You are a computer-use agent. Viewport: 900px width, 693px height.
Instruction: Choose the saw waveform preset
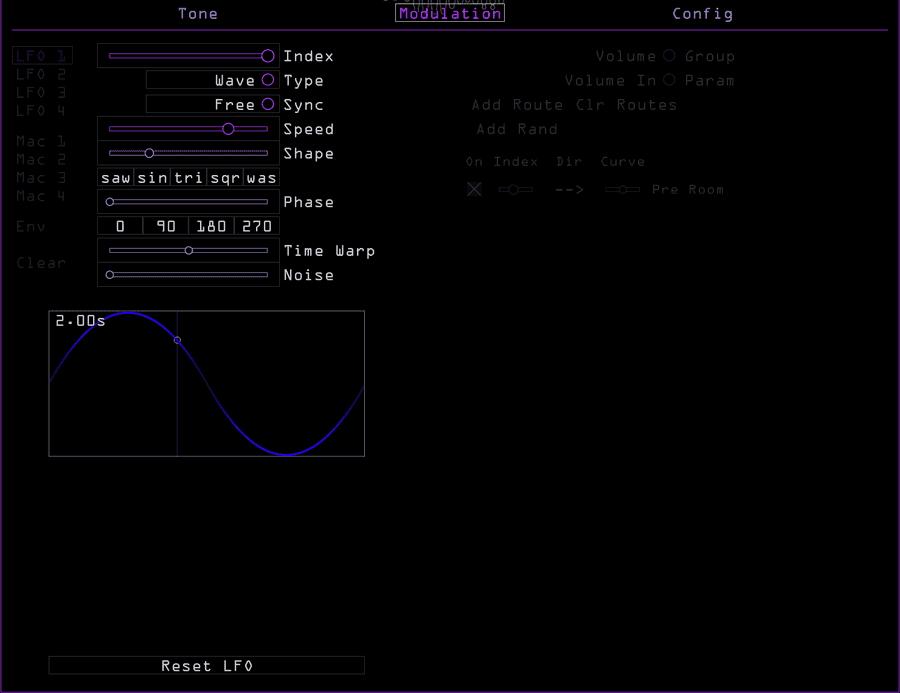(x=116, y=177)
